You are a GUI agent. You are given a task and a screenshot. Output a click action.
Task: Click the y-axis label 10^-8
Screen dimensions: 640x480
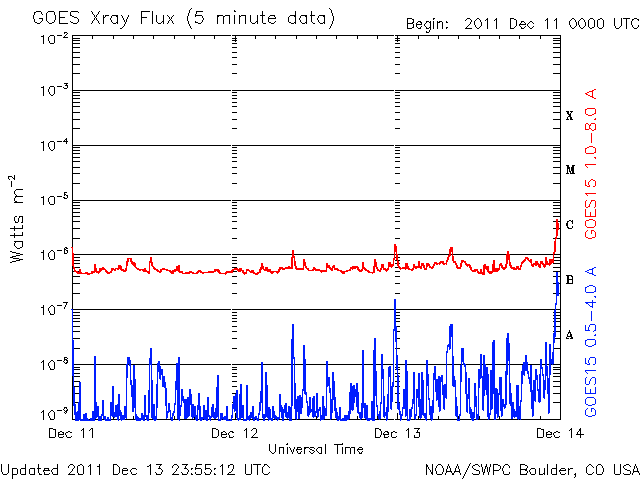[54, 364]
